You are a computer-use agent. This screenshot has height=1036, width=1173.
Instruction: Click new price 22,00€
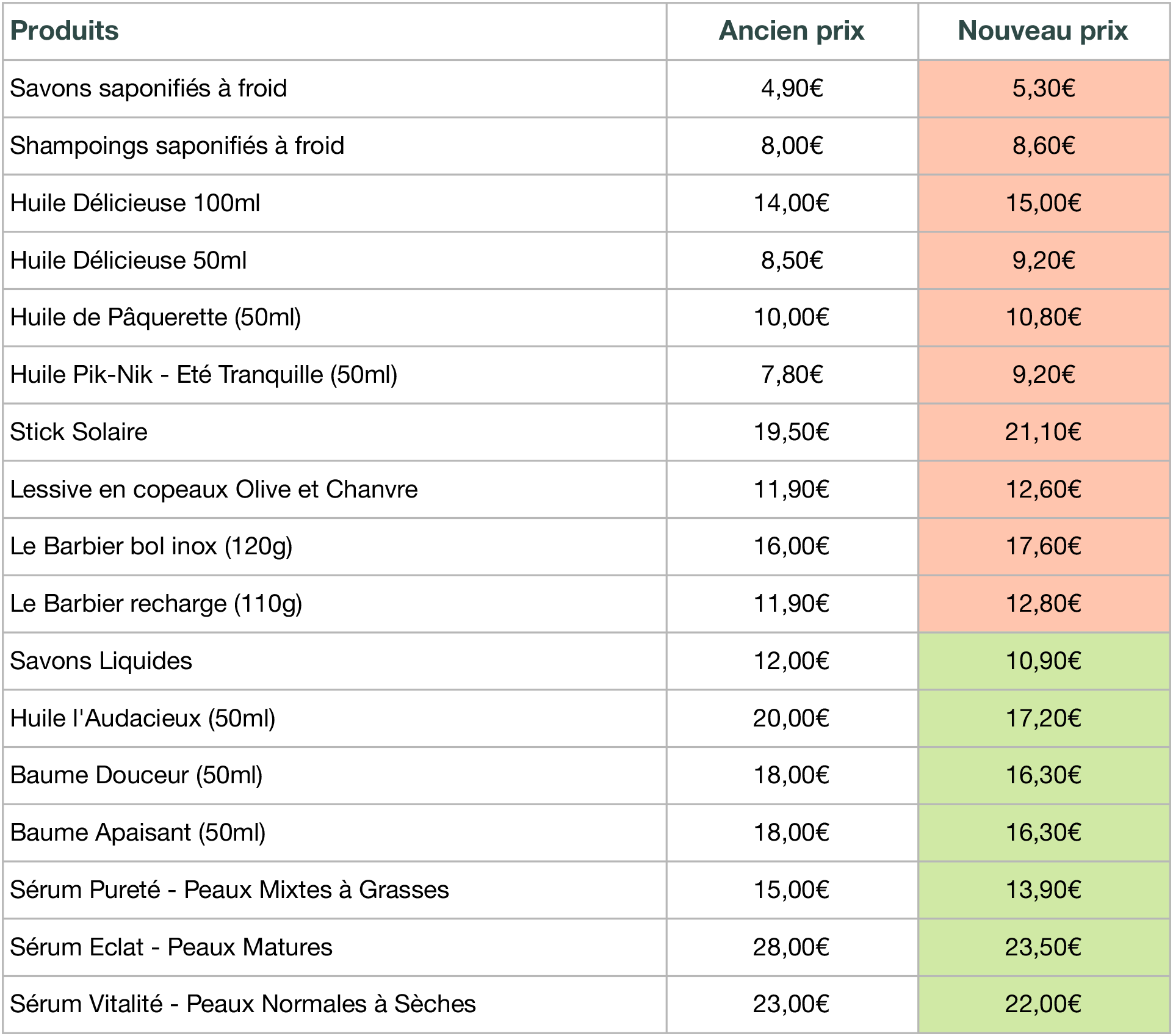click(1043, 1004)
